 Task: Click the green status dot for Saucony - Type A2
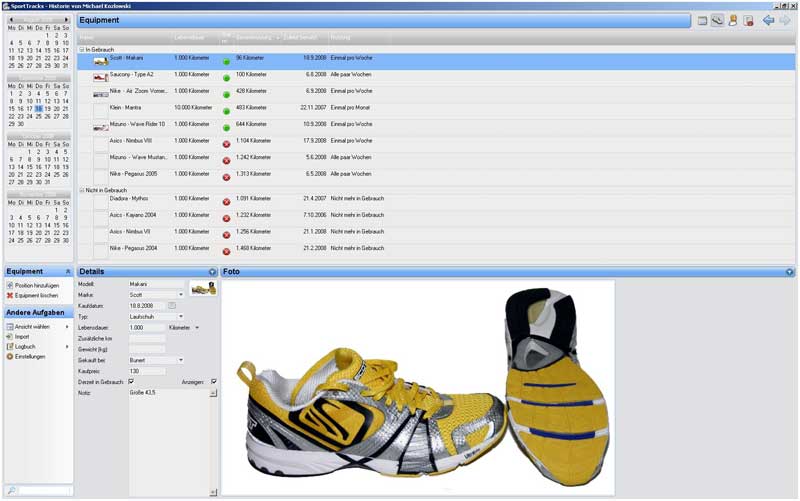pos(227,78)
